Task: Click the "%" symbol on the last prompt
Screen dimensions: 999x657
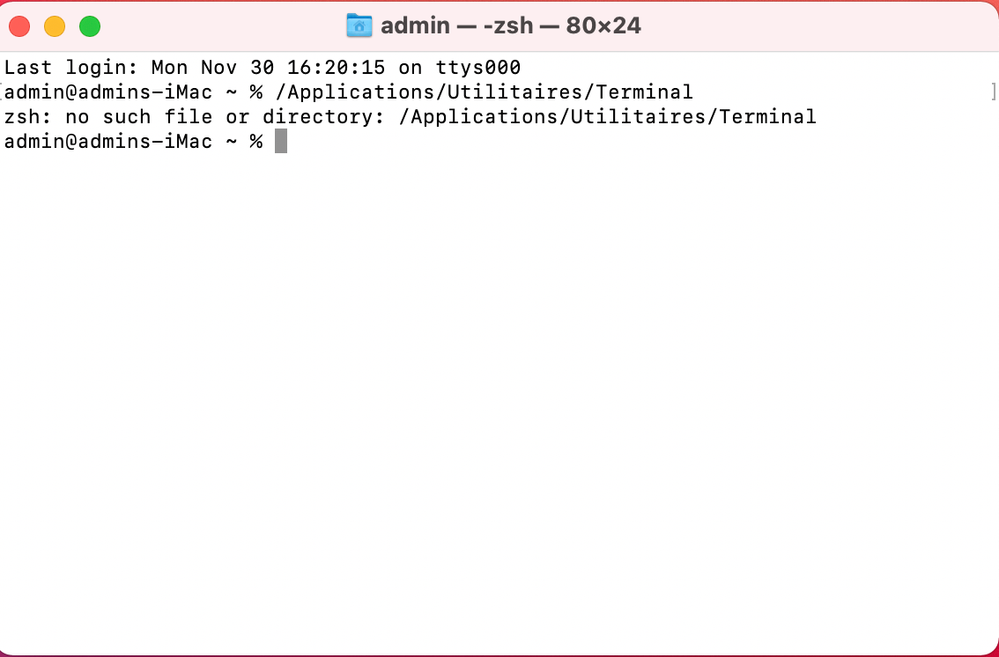Action: click(x=256, y=141)
